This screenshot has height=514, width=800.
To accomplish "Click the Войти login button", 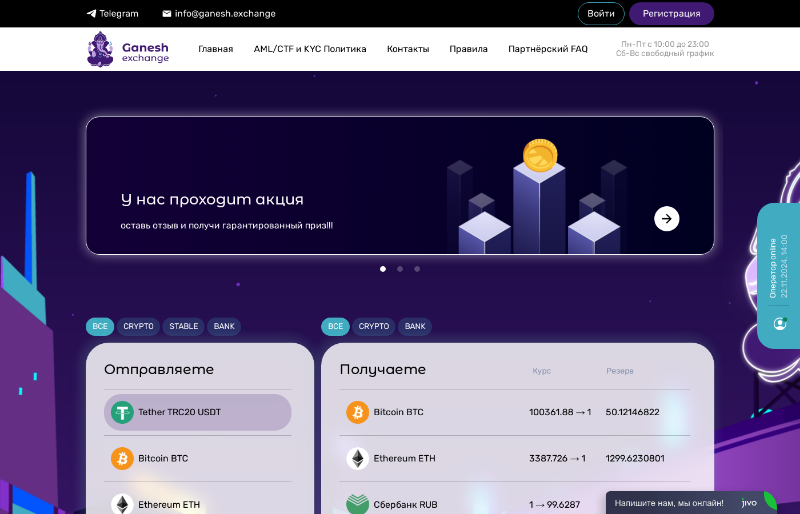I will pos(601,14).
